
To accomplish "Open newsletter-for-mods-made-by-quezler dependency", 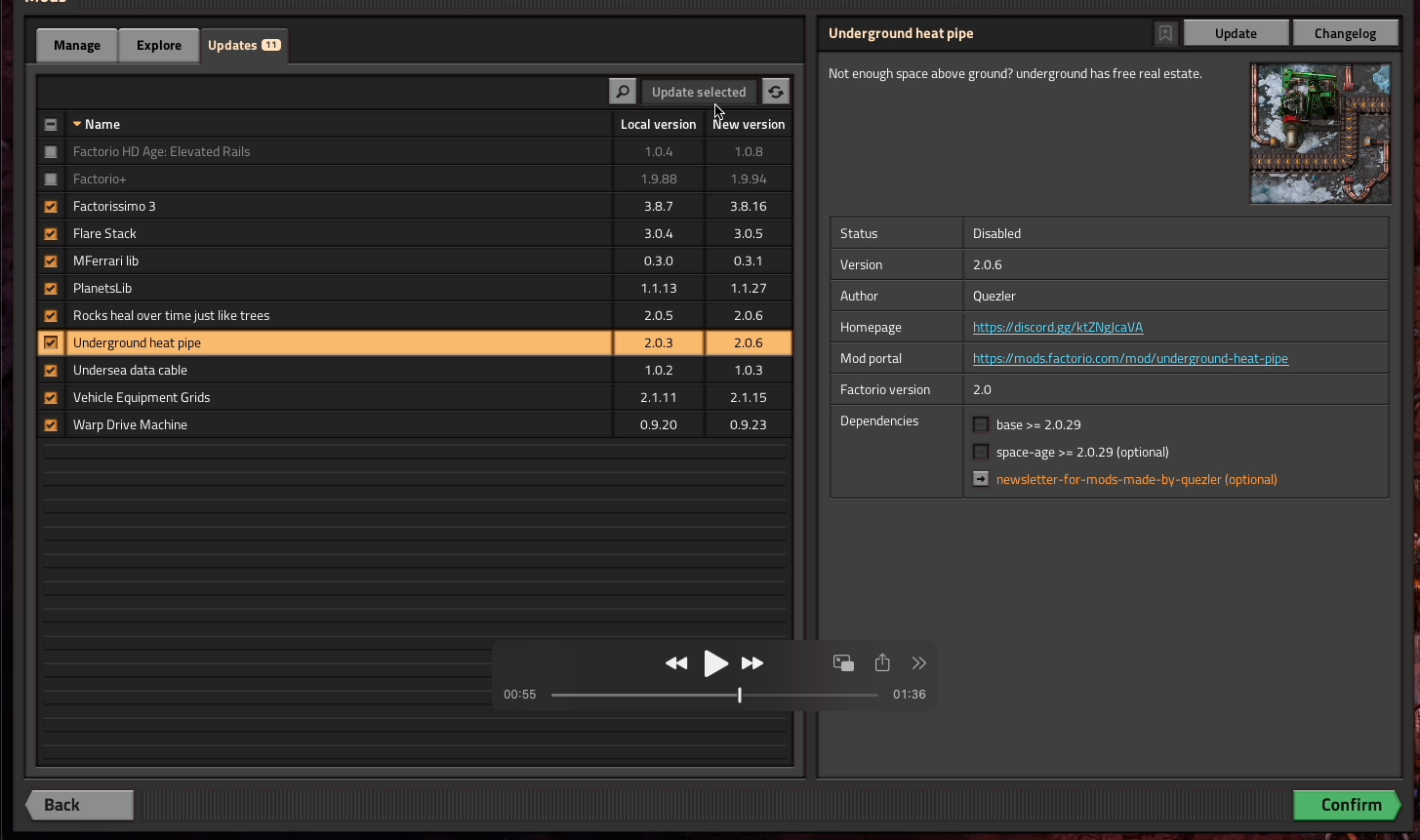I will pos(1137,479).
